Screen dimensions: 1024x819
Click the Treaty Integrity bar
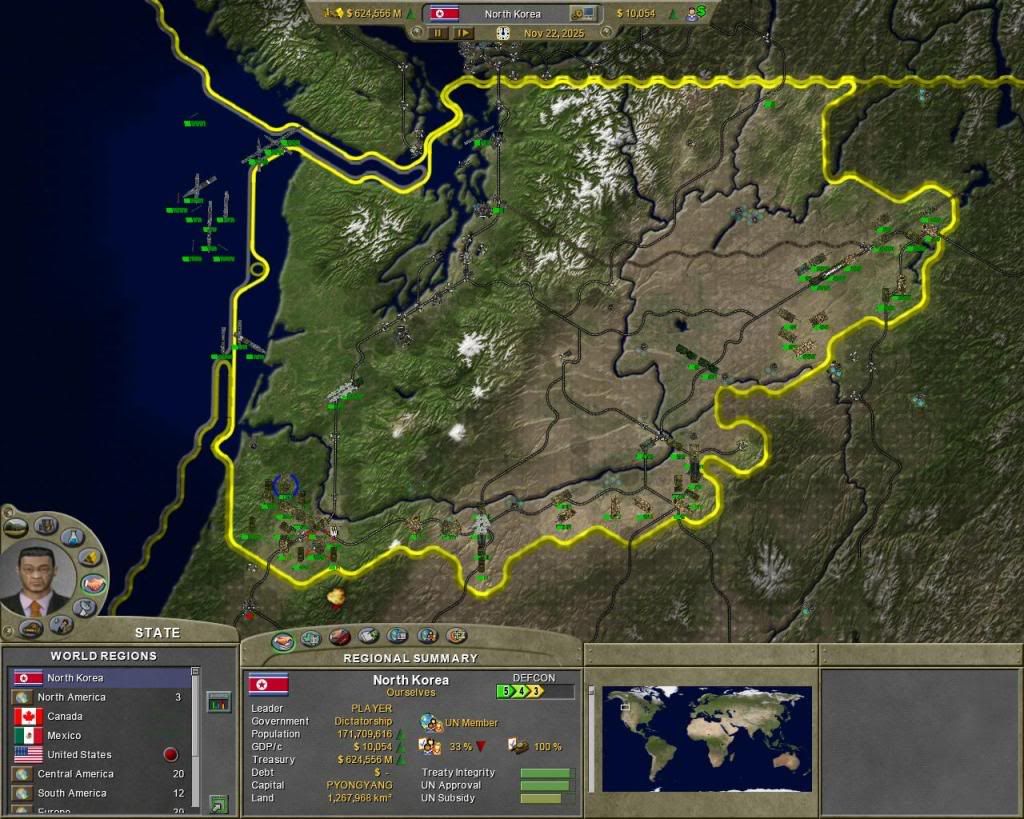547,773
